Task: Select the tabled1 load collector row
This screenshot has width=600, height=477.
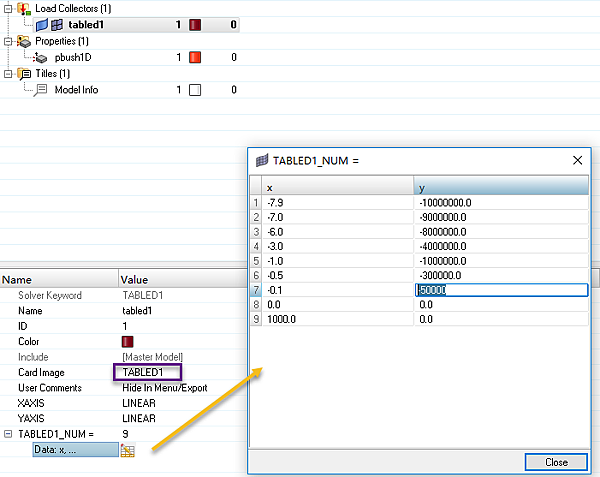Action: [x=137, y=25]
